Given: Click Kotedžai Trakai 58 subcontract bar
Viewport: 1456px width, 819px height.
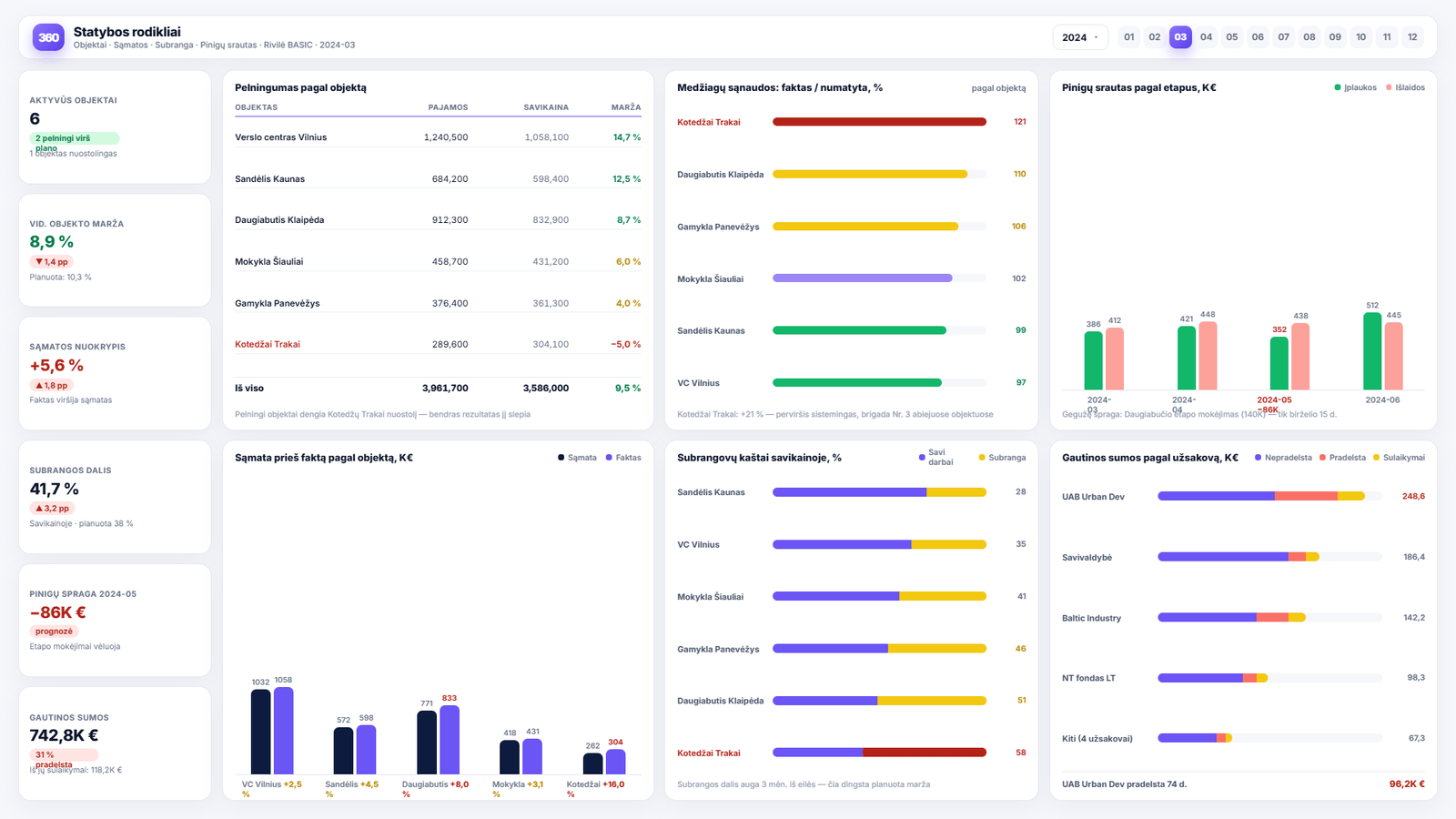Looking at the screenshot, I should pos(879,753).
